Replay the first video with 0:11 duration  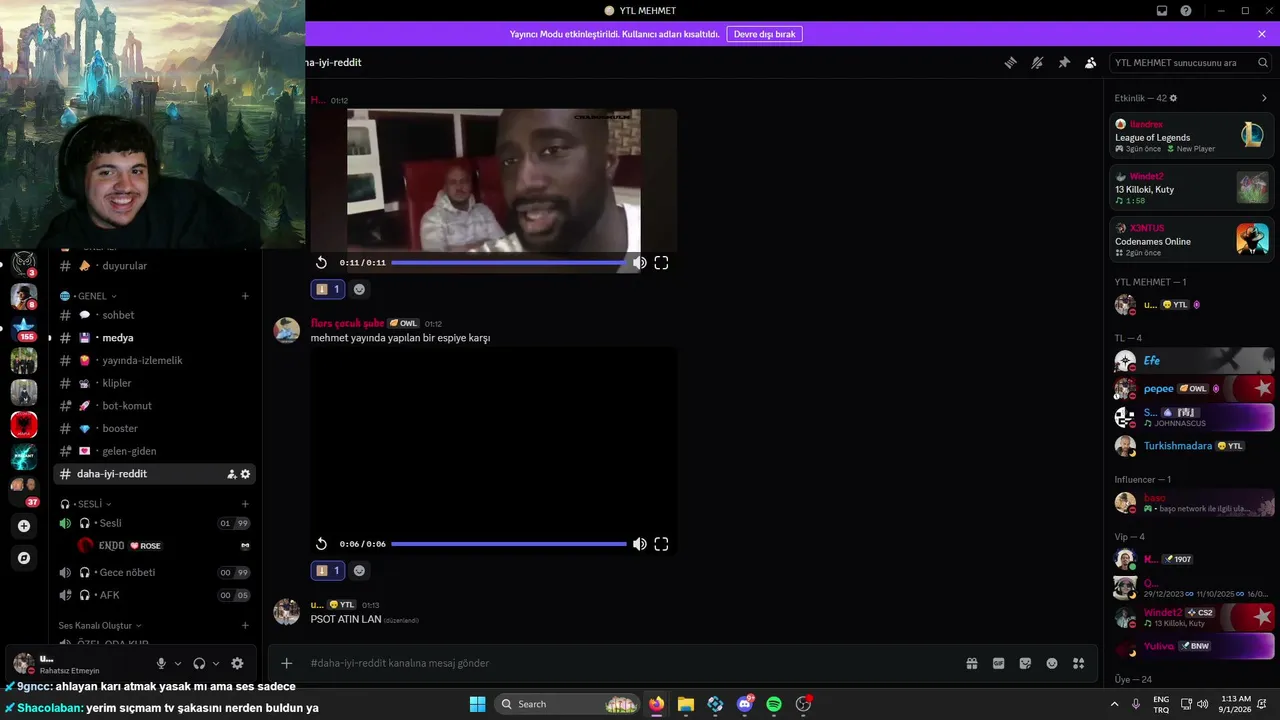[x=321, y=263]
